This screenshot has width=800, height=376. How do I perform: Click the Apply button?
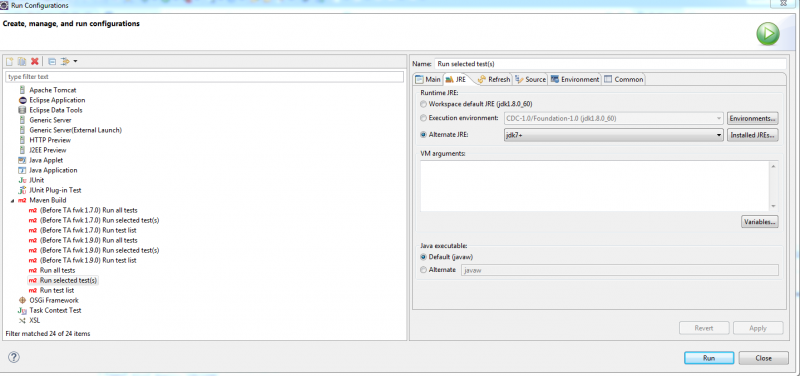pyautogui.click(x=758, y=328)
